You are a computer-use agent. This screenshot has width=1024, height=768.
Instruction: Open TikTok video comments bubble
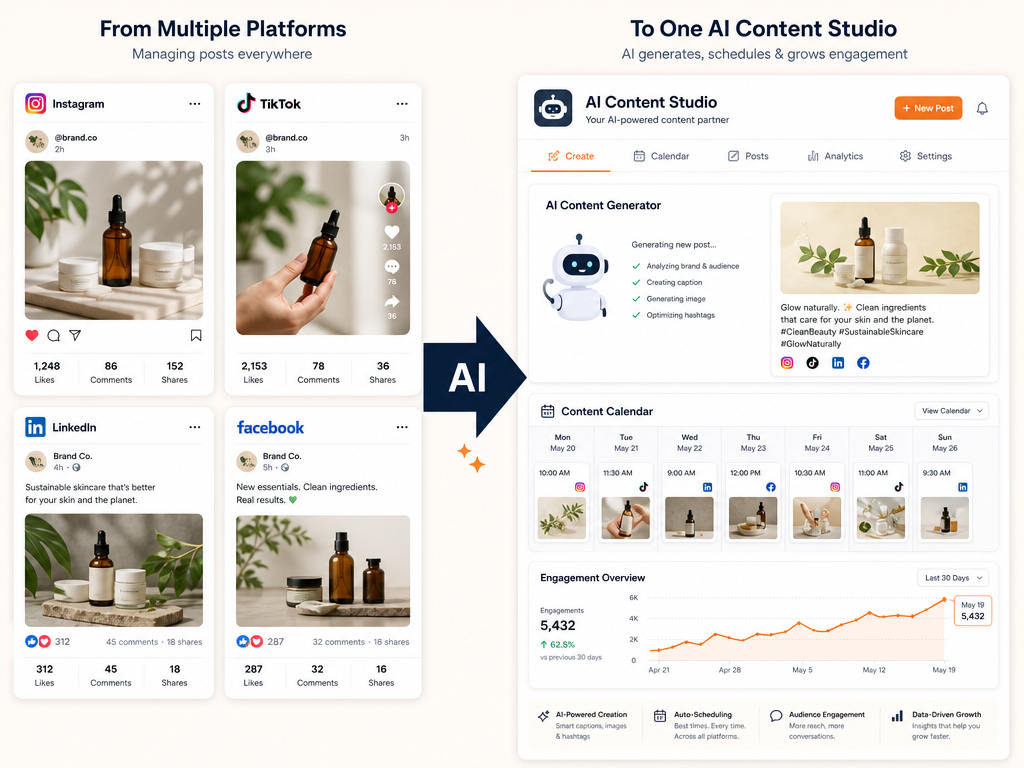(x=392, y=266)
